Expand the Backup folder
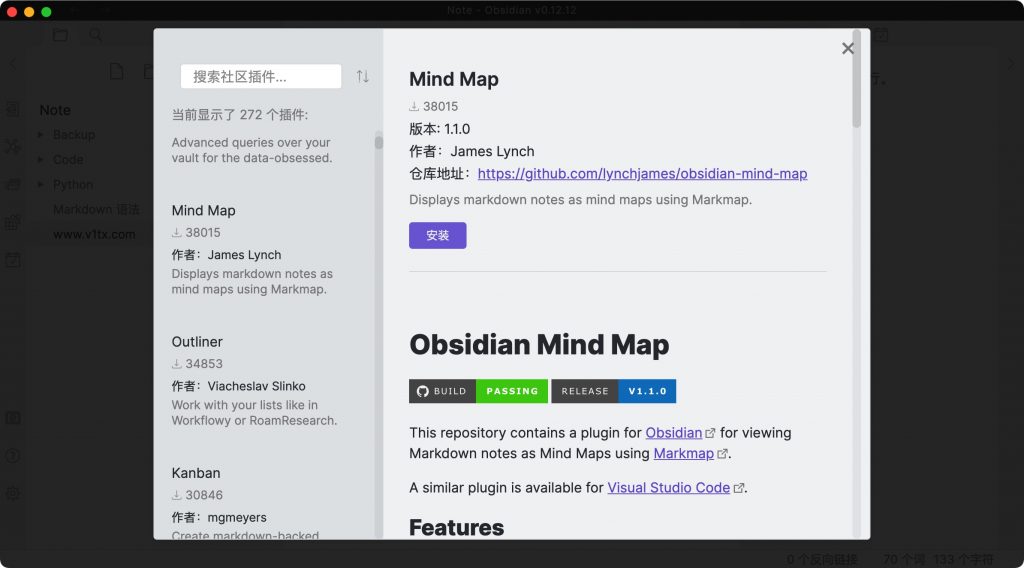Image resolution: width=1024 pixels, height=568 pixels. 40,134
